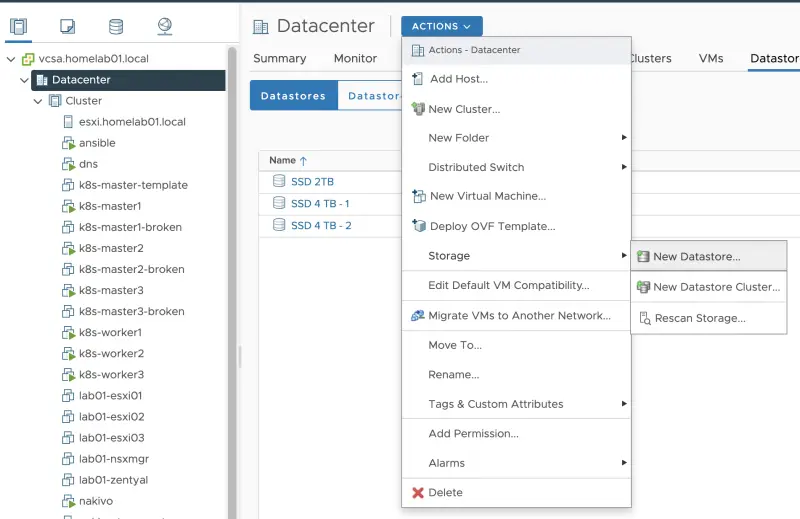
Task: Open the SSD 4 TB - 2 datastore link
Action: coord(321,226)
